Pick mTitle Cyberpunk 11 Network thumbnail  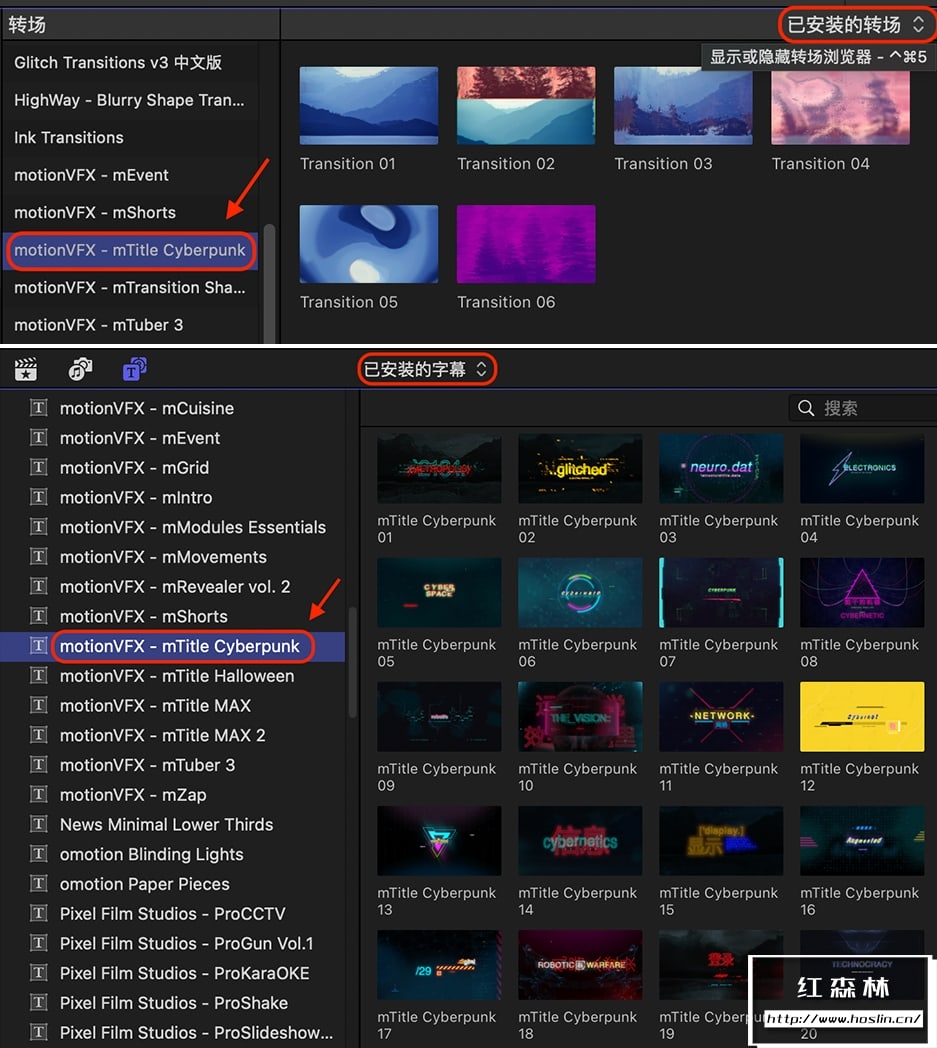(x=721, y=716)
